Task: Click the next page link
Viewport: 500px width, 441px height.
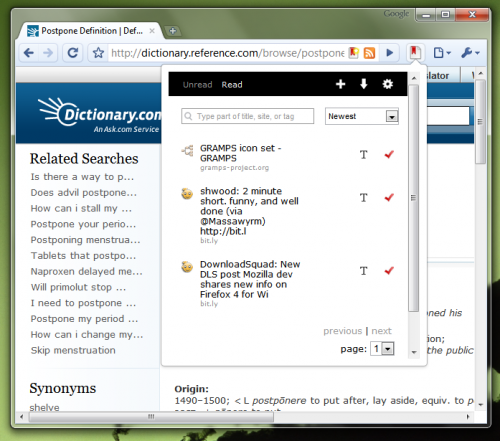Action: [x=381, y=331]
